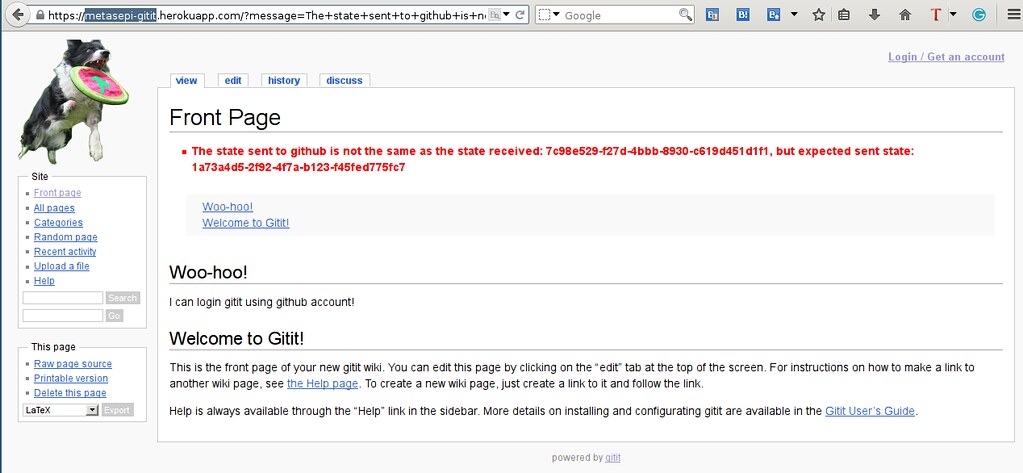Click the dog with frisbee logo image

tap(73, 101)
